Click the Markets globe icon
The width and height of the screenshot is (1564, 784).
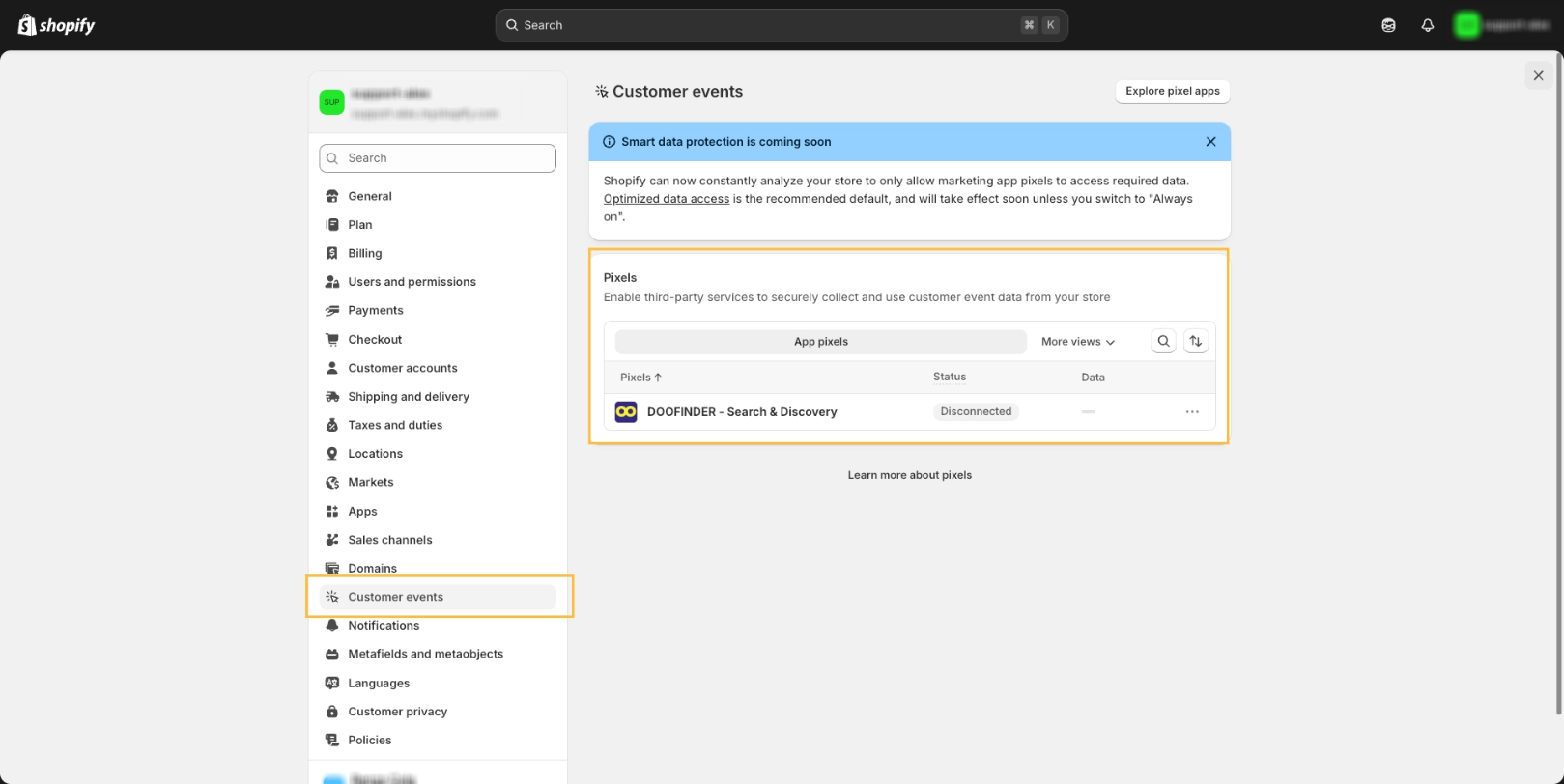tap(332, 482)
